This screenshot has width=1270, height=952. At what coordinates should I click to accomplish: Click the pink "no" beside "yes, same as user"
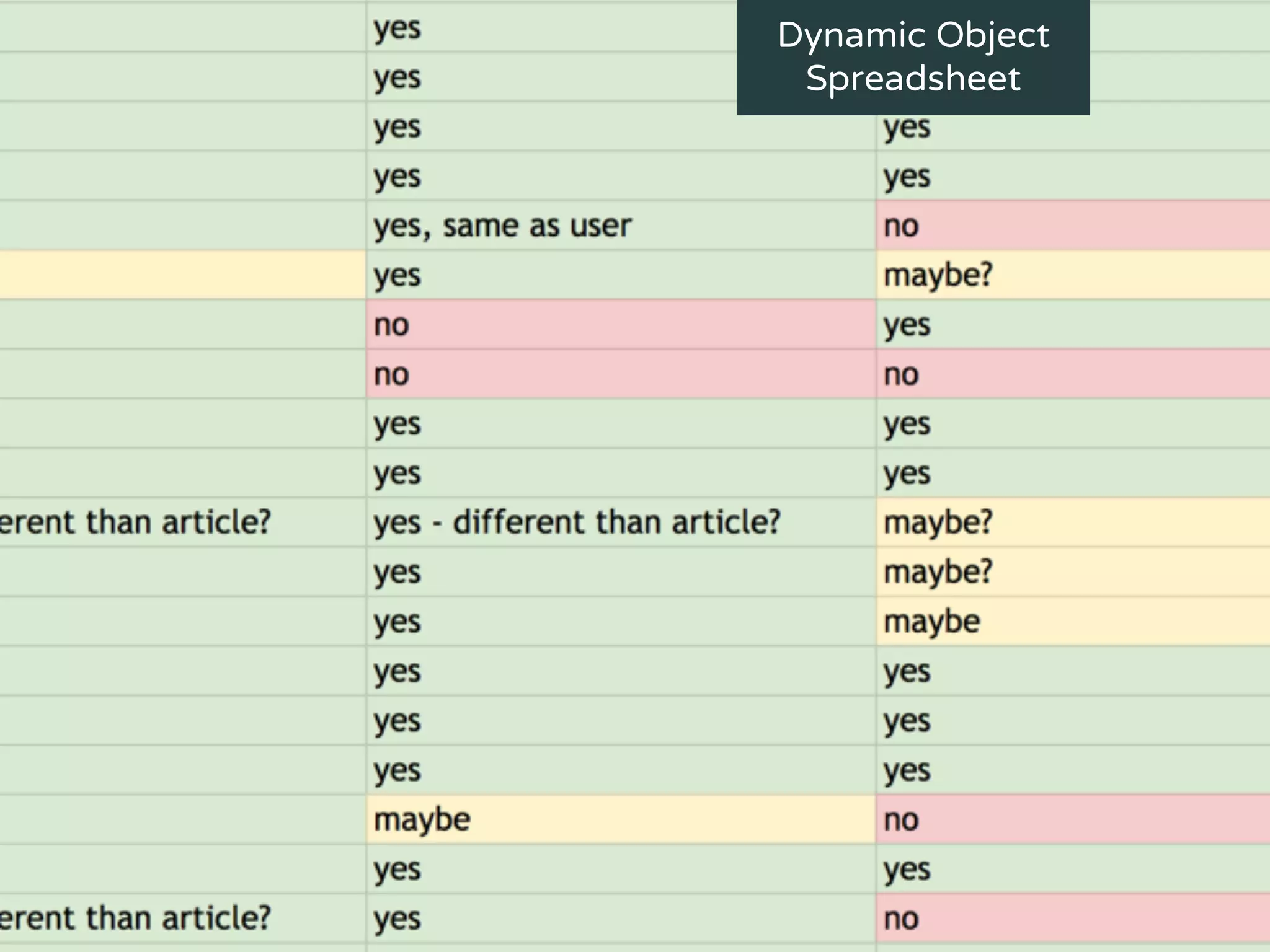(1073, 225)
